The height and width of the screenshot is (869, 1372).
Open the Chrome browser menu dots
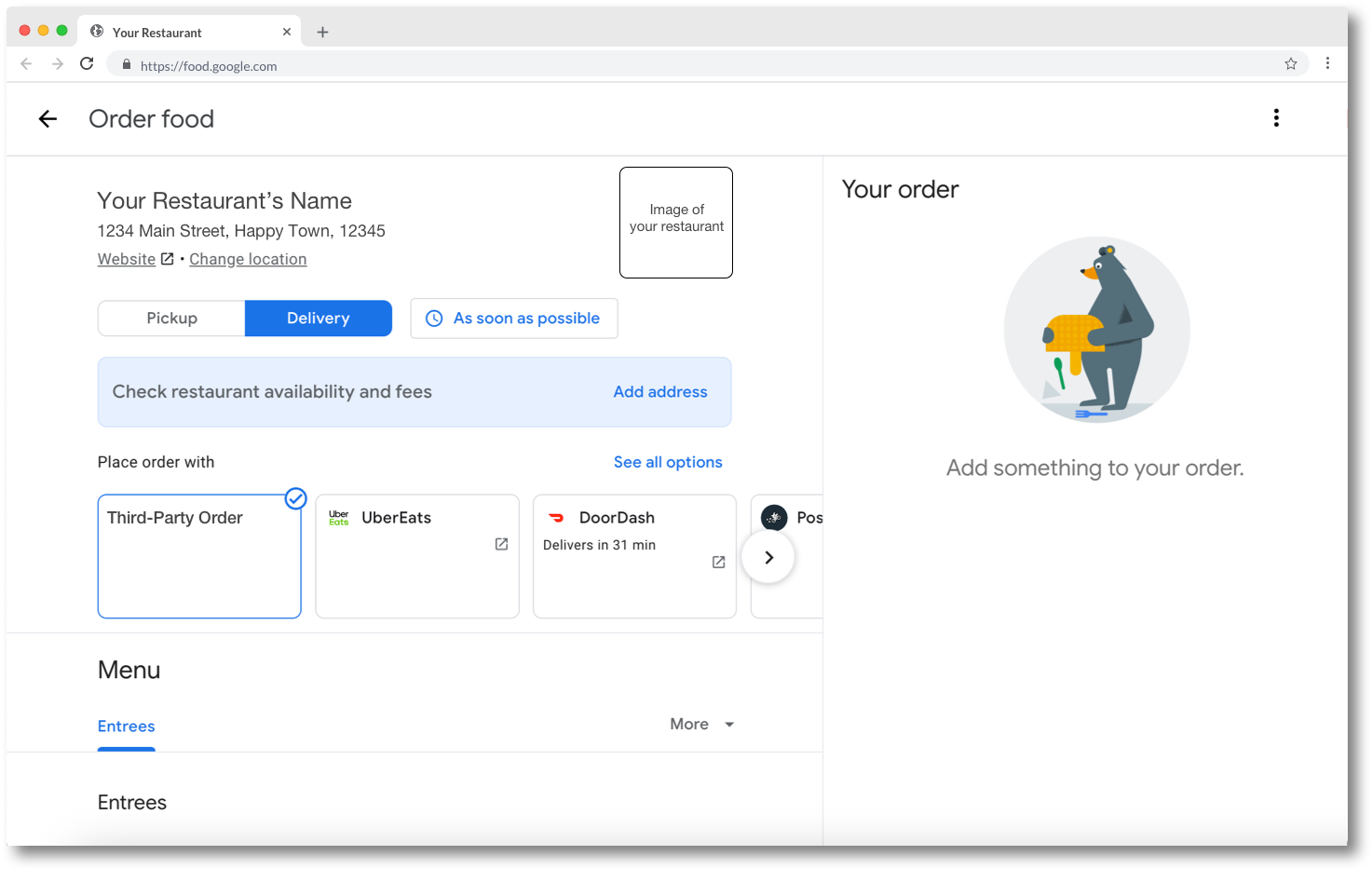1327,64
